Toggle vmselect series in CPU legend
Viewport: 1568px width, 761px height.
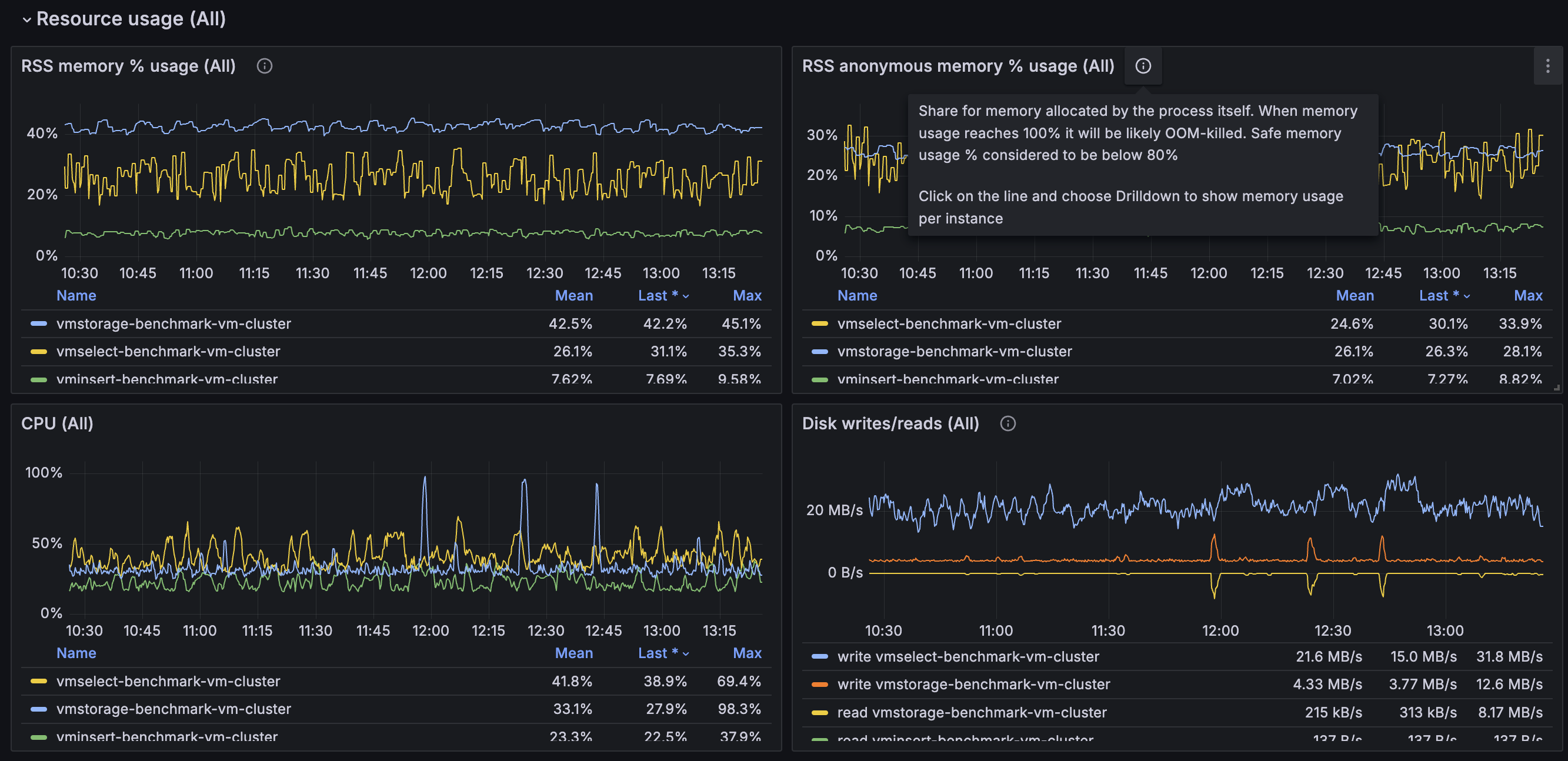[168, 680]
